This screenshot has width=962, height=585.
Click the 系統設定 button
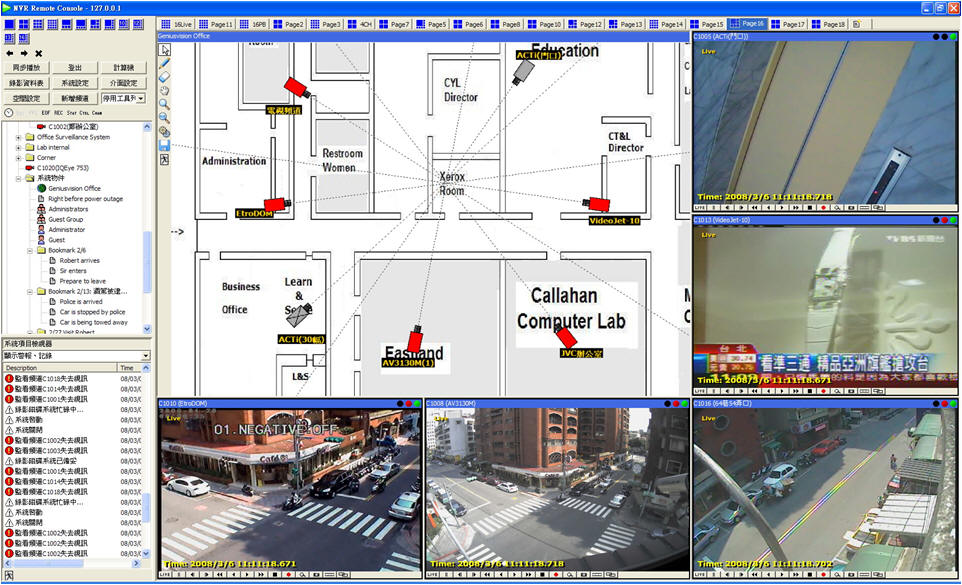[x=75, y=83]
